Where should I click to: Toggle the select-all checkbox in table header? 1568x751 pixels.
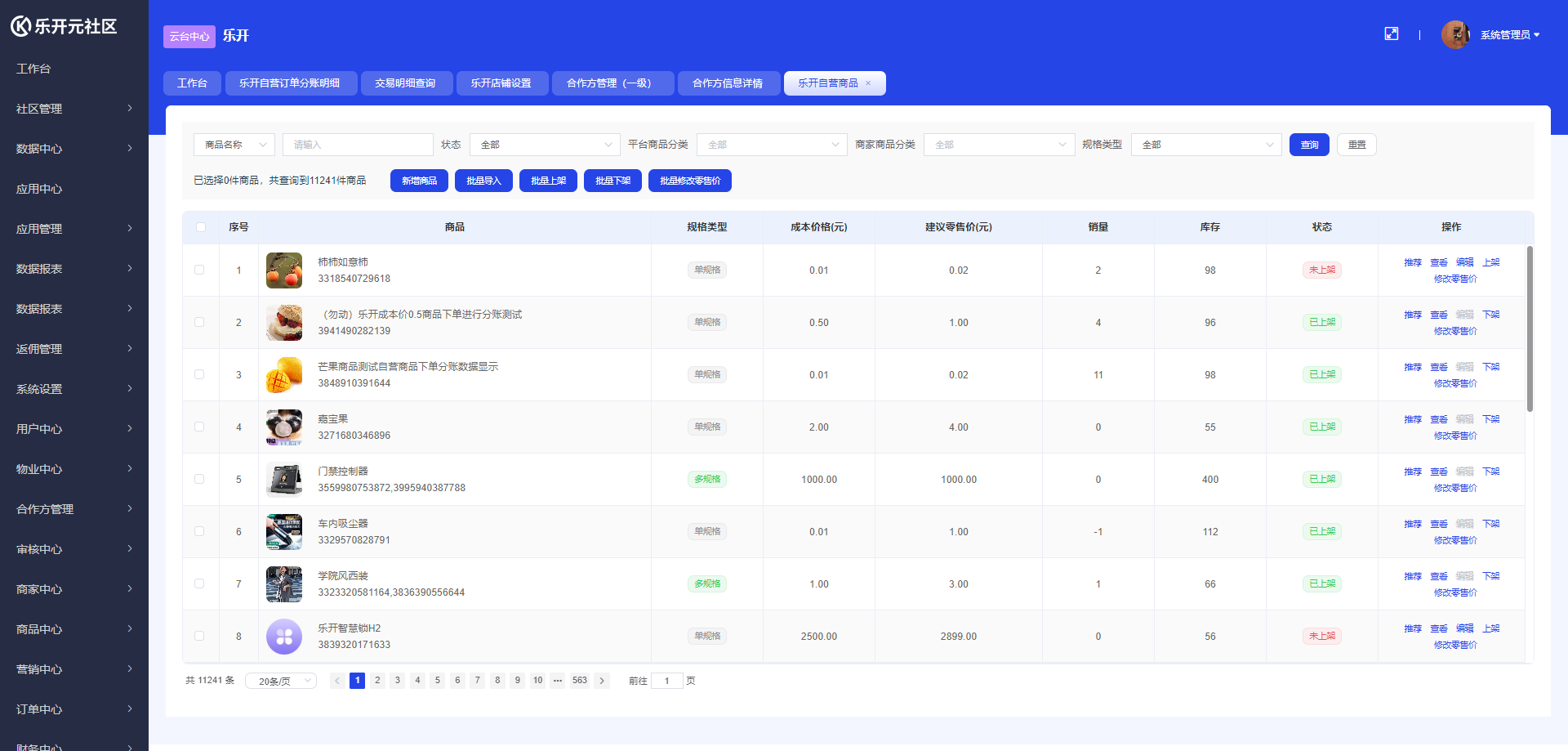tap(201, 227)
